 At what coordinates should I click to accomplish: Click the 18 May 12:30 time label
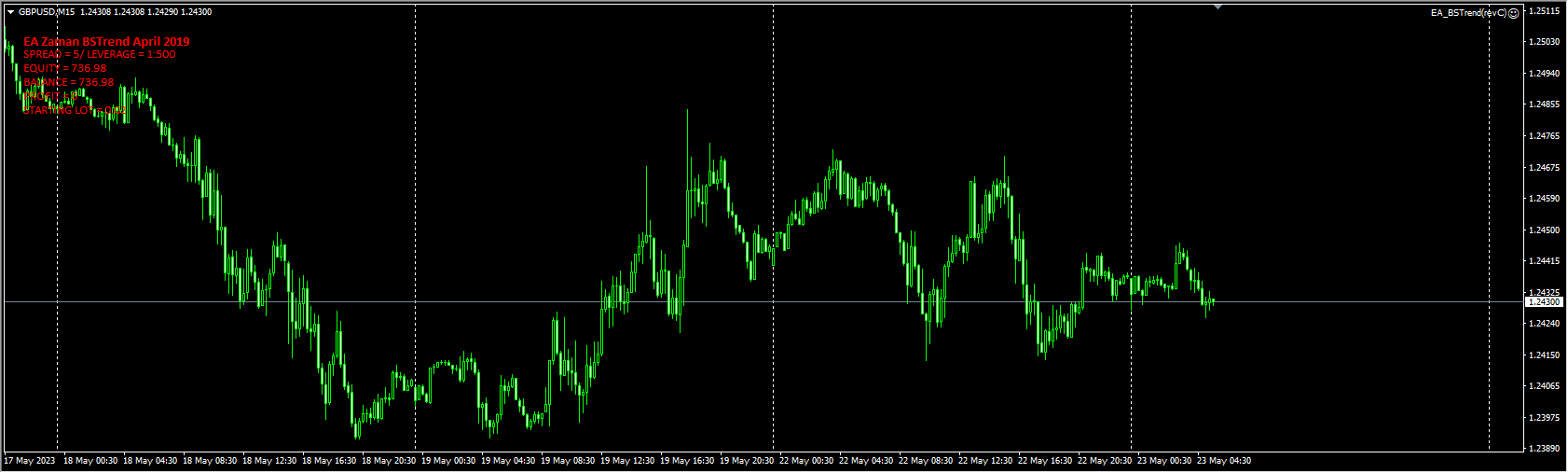point(269,461)
